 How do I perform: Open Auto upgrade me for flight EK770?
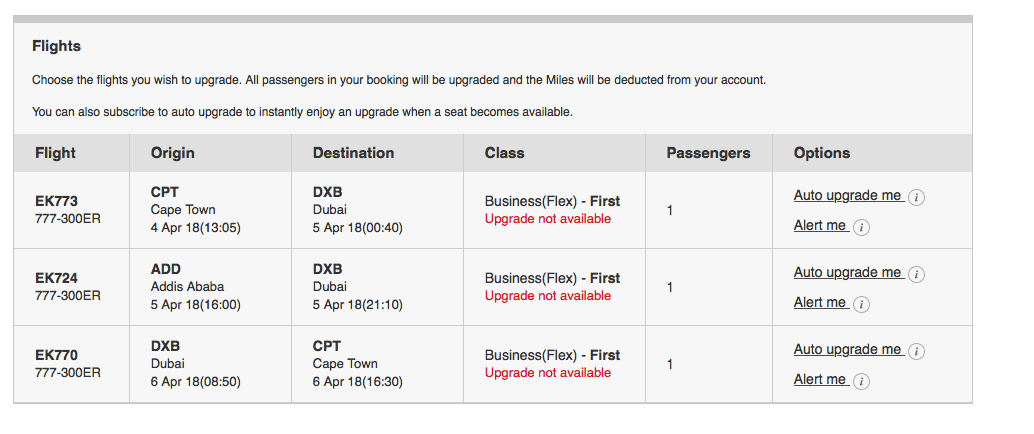848,350
